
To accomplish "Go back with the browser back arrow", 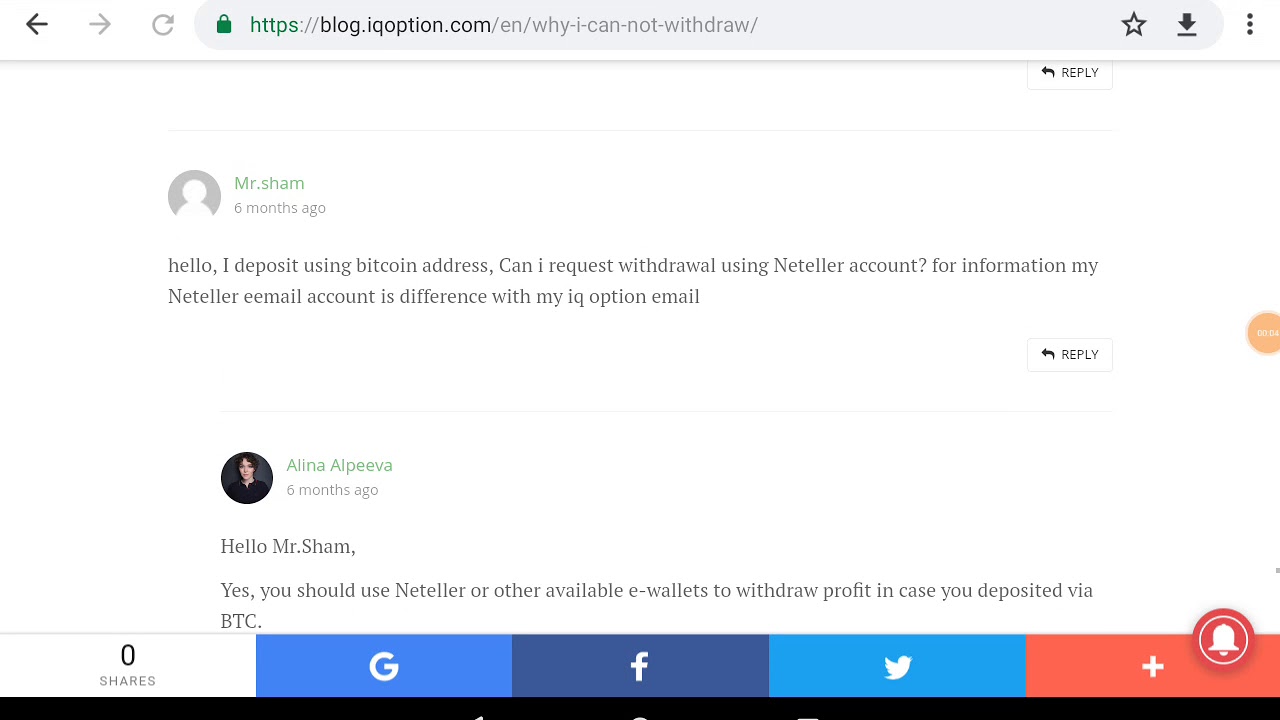I will [37, 25].
